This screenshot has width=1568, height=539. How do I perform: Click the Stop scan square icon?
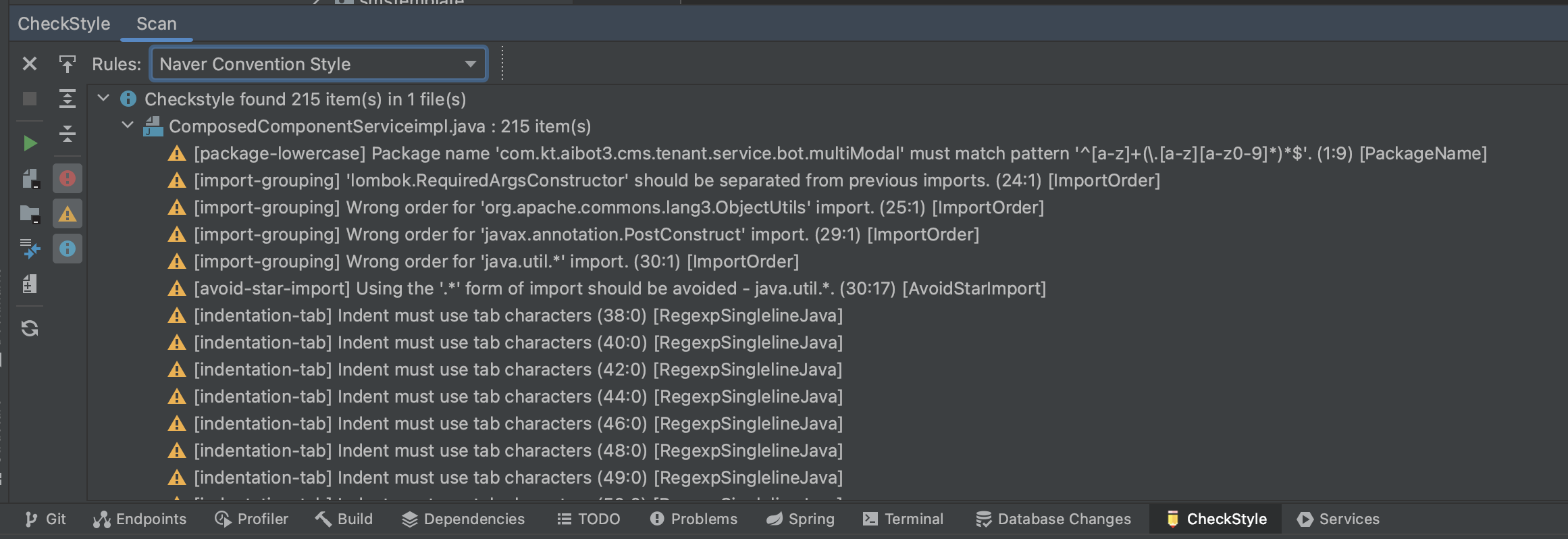click(x=30, y=99)
